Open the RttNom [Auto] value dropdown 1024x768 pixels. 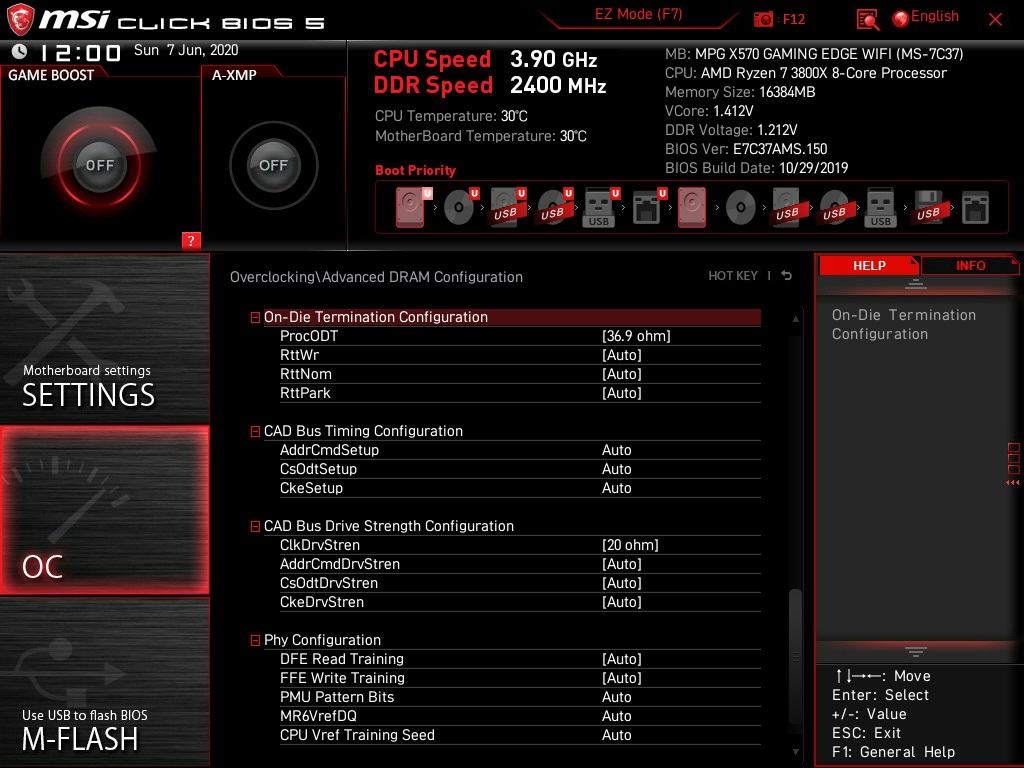pyautogui.click(x=622, y=374)
